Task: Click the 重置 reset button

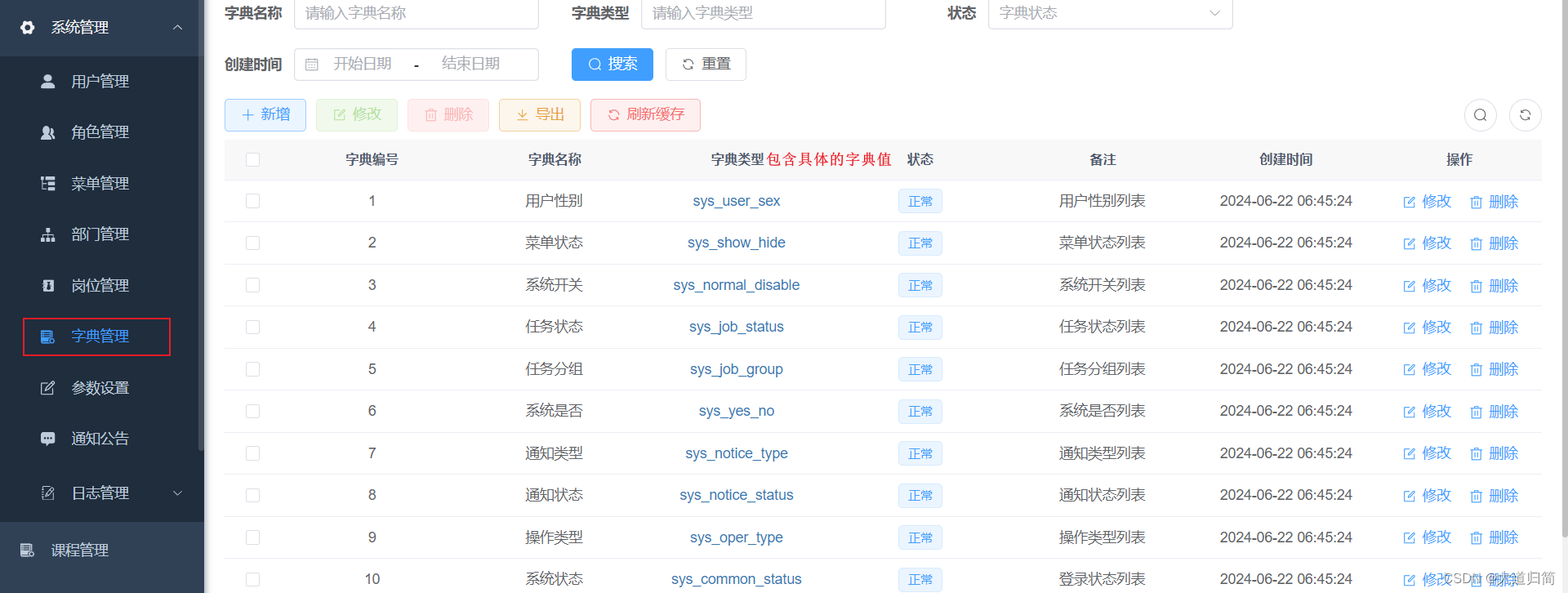Action: [x=706, y=64]
